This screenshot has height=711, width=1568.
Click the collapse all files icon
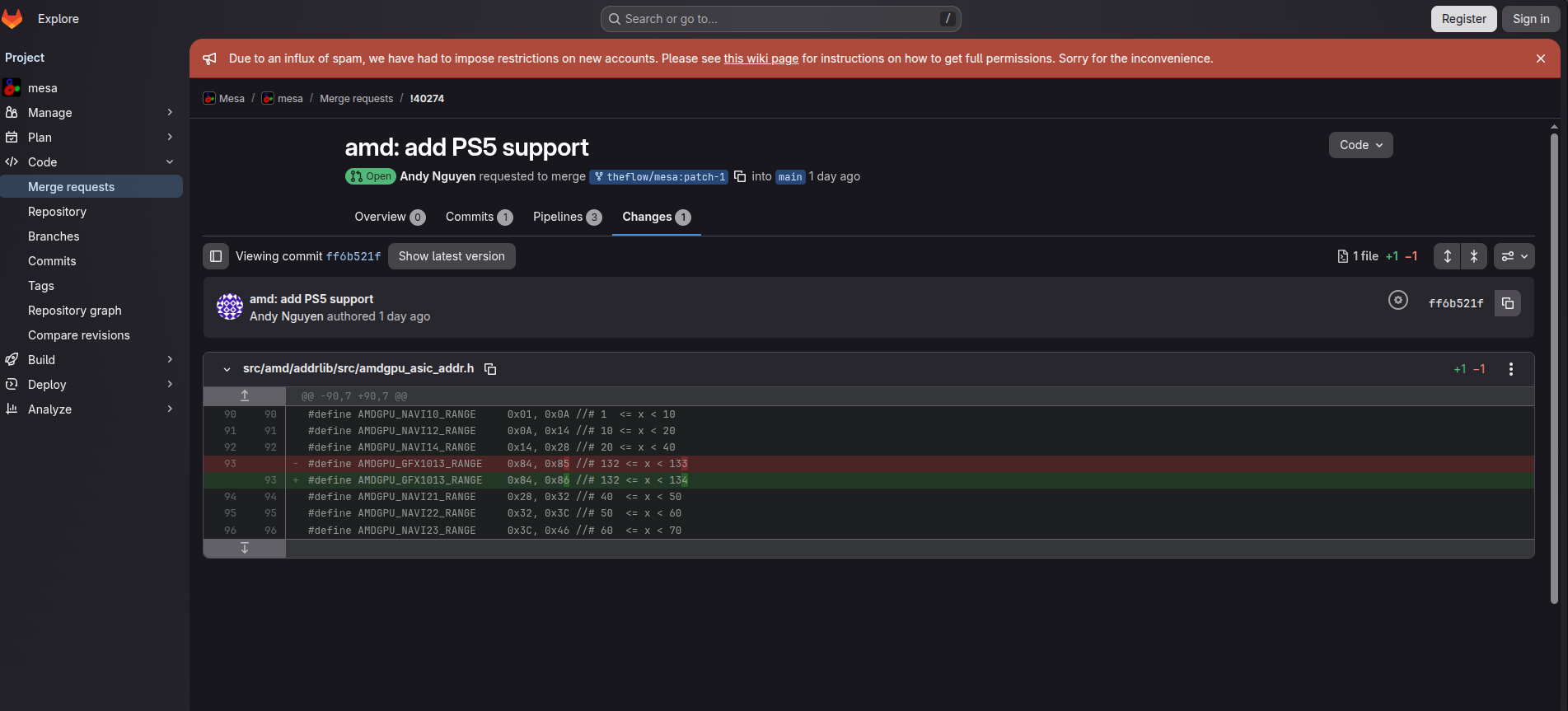[1473, 256]
